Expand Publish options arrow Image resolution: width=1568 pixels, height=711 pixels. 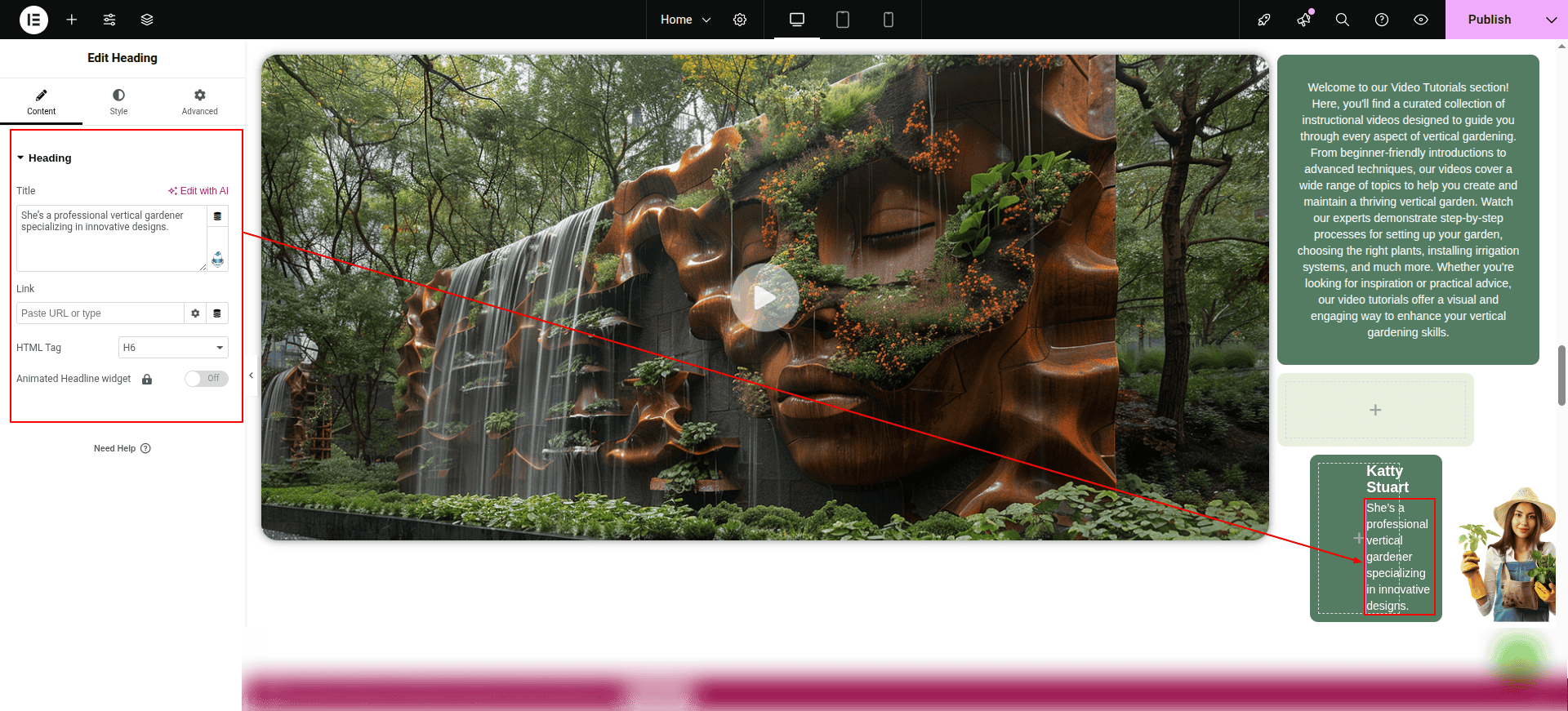coord(1551,20)
